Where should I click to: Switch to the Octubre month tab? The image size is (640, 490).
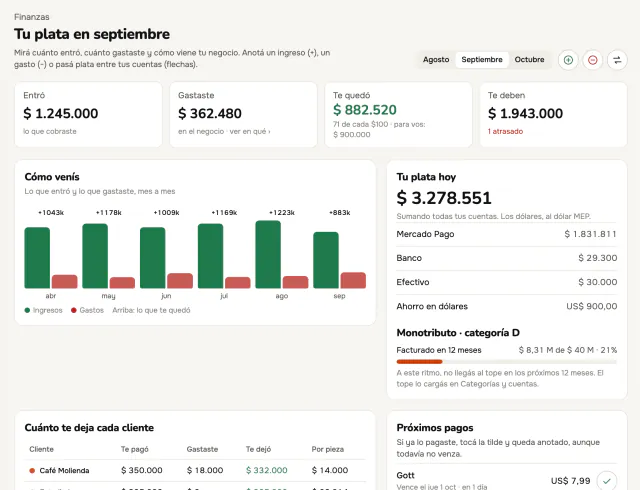529,60
